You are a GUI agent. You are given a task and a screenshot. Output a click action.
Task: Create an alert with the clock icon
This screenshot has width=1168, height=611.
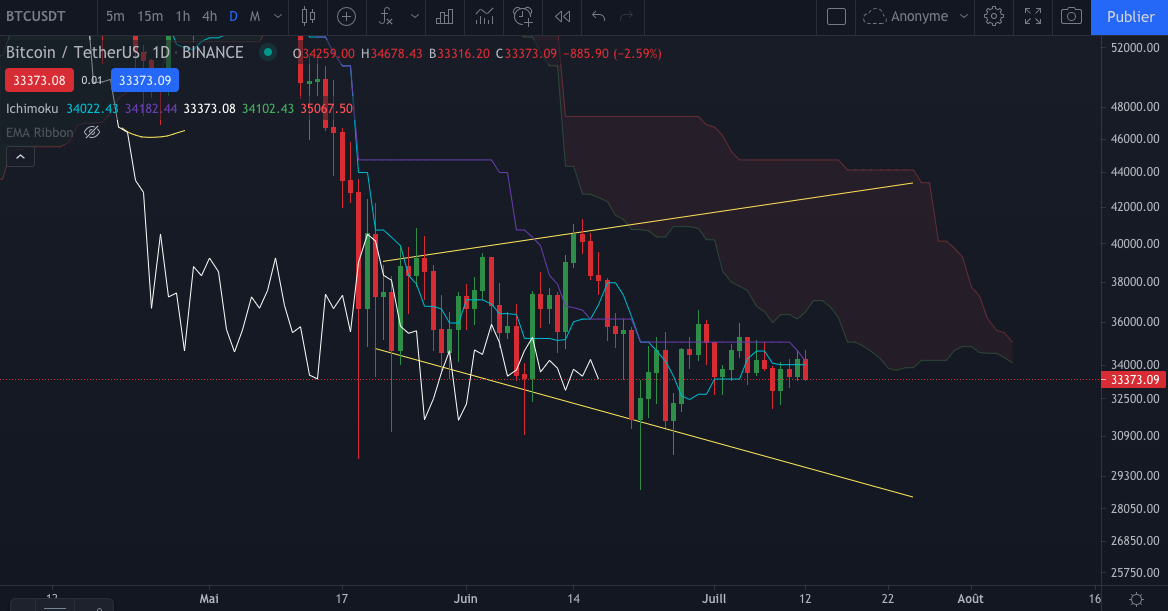pos(522,17)
